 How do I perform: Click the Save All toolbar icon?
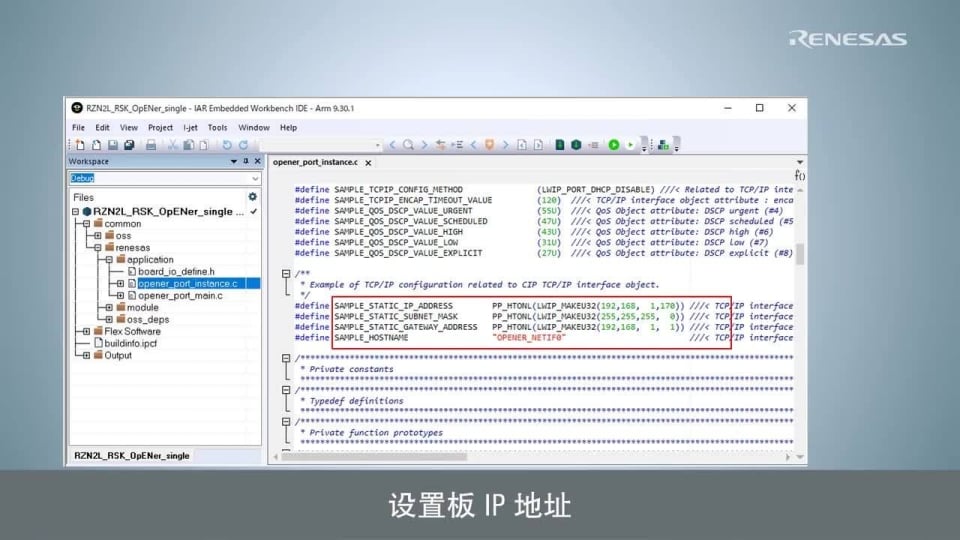click(x=129, y=145)
